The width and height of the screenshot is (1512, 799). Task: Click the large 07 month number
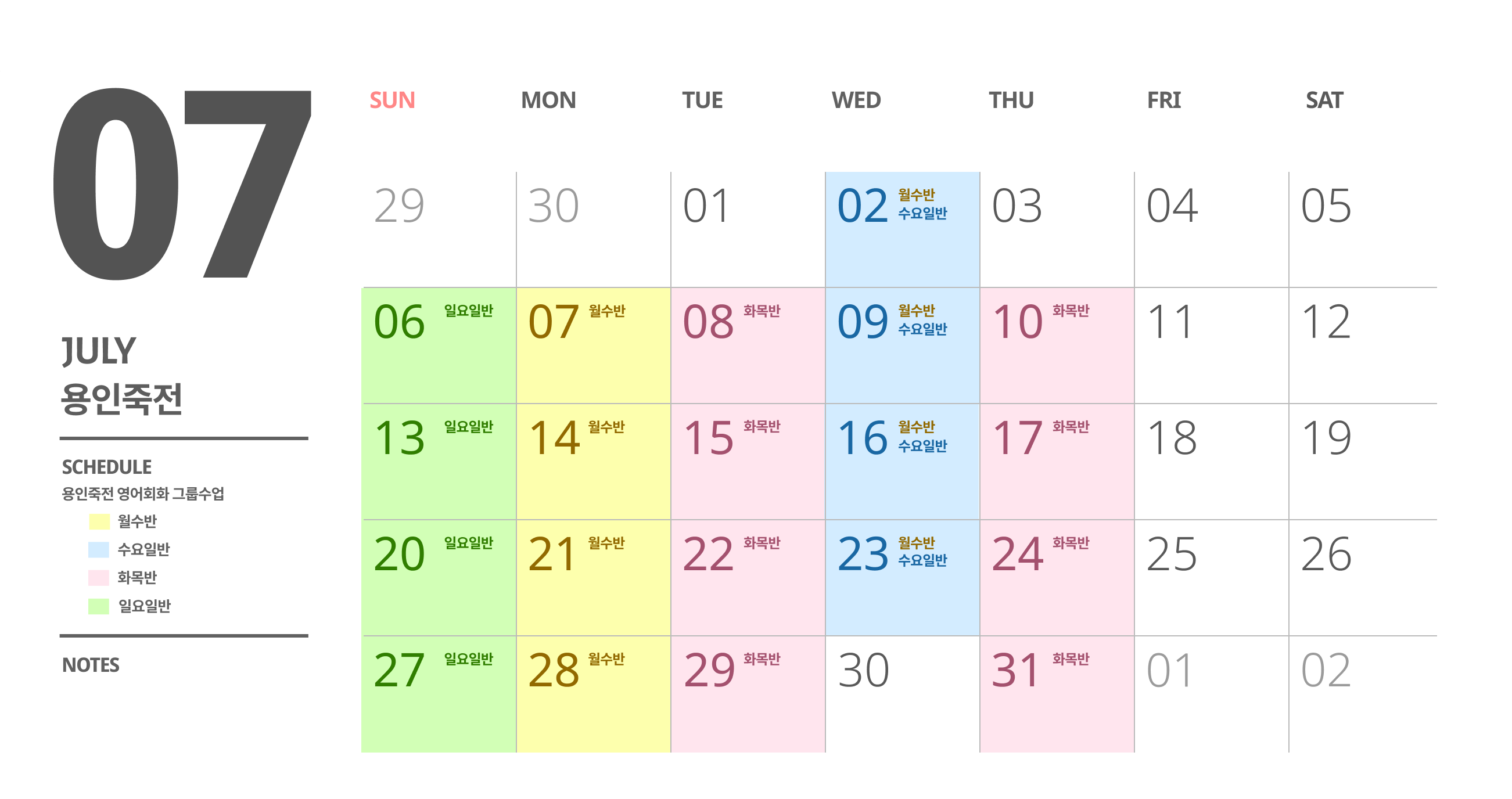pyautogui.click(x=182, y=185)
